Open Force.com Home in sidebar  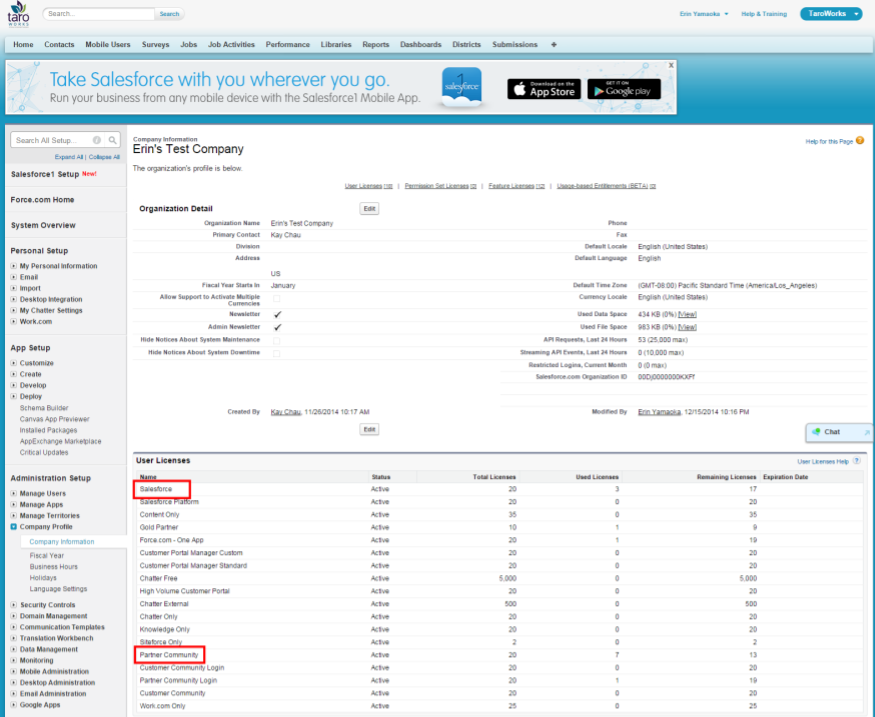tap(42, 200)
